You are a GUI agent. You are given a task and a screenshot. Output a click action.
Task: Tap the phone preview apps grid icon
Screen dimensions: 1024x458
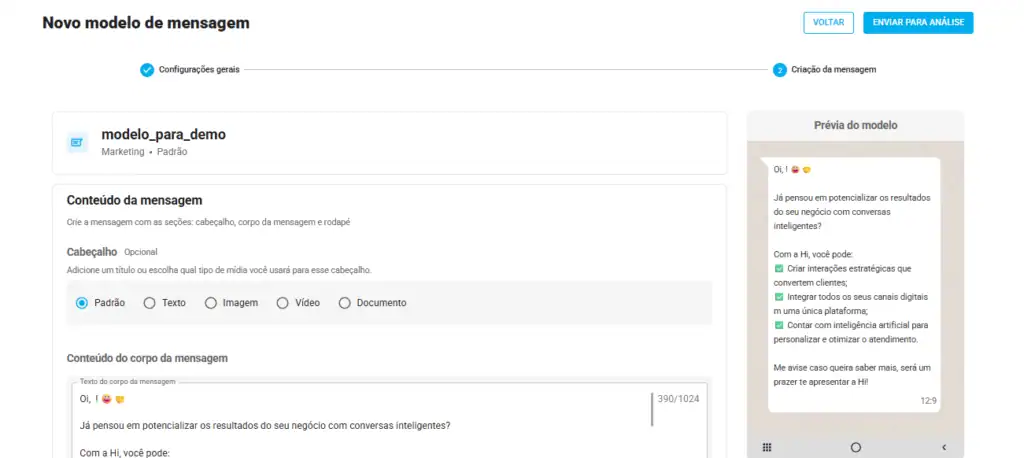[x=767, y=447]
